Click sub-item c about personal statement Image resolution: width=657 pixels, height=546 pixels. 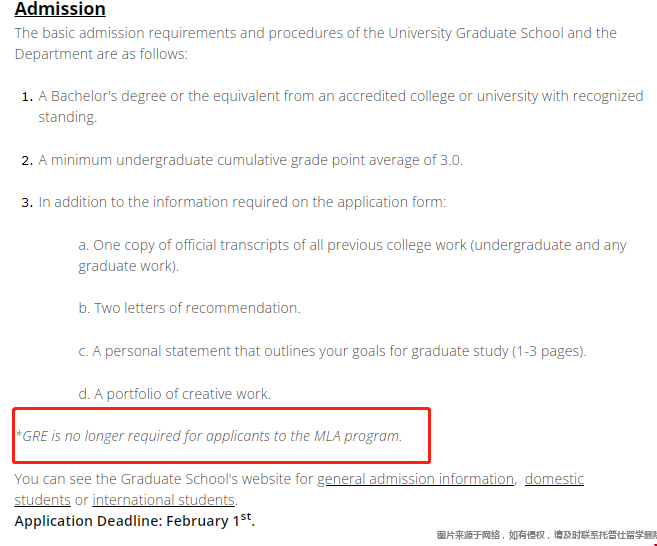tap(332, 351)
